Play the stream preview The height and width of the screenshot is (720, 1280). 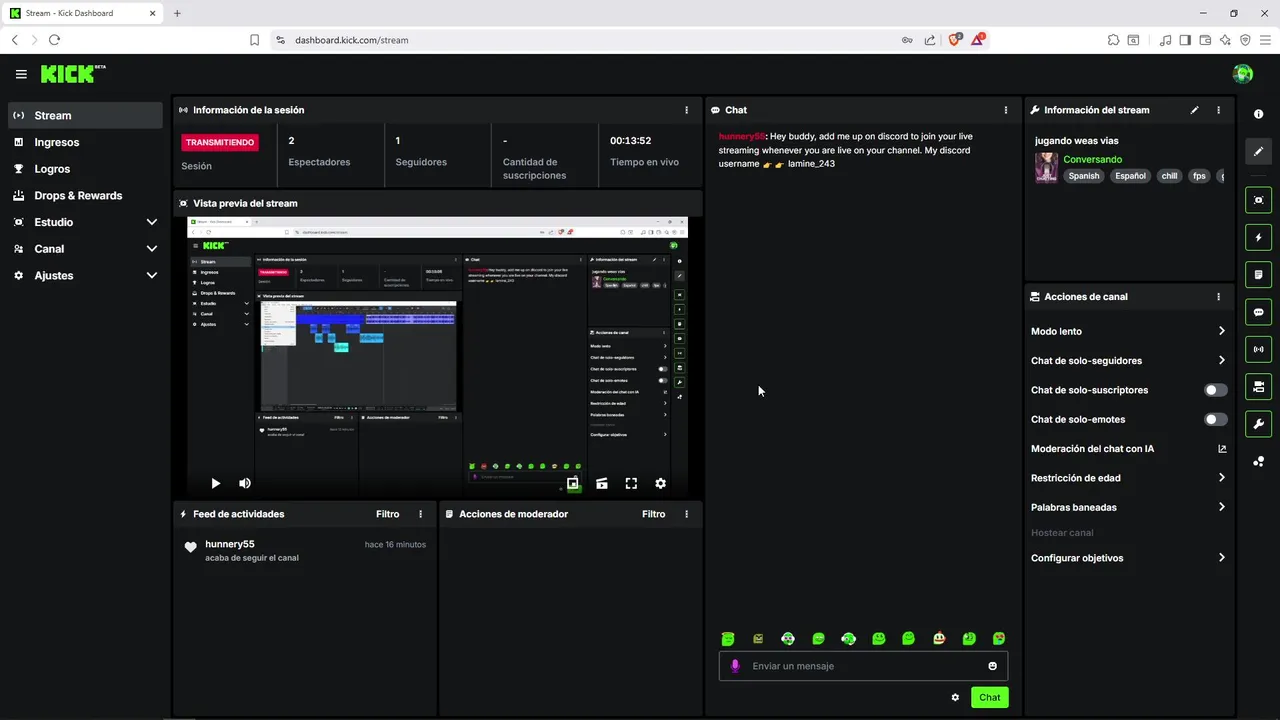[x=215, y=483]
